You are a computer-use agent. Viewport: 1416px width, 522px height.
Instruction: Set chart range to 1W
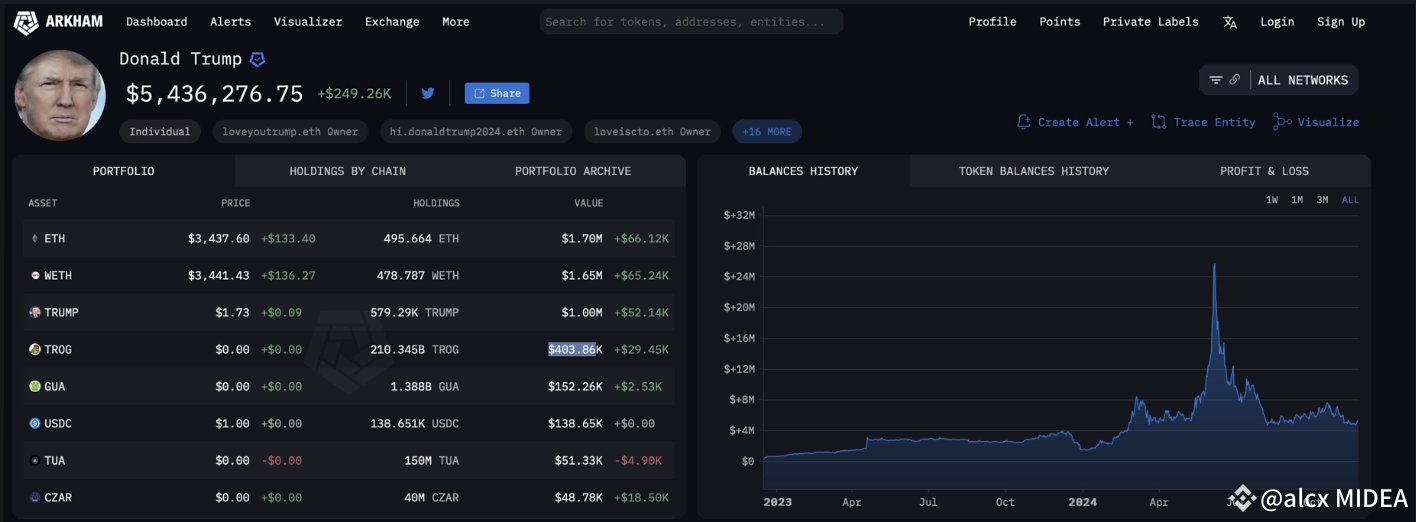pyautogui.click(x=1272, y=200)
